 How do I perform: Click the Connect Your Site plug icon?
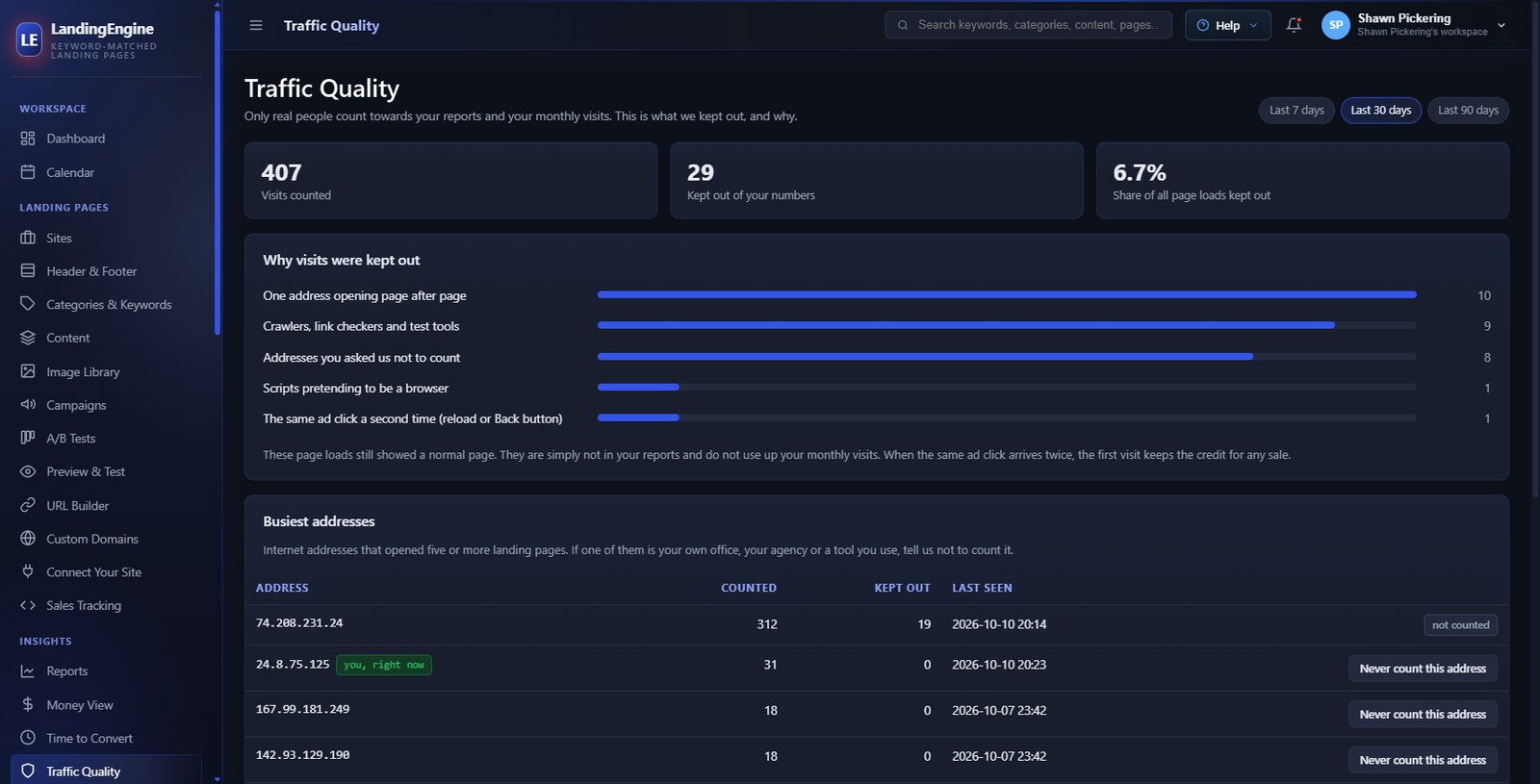(28, 571)
